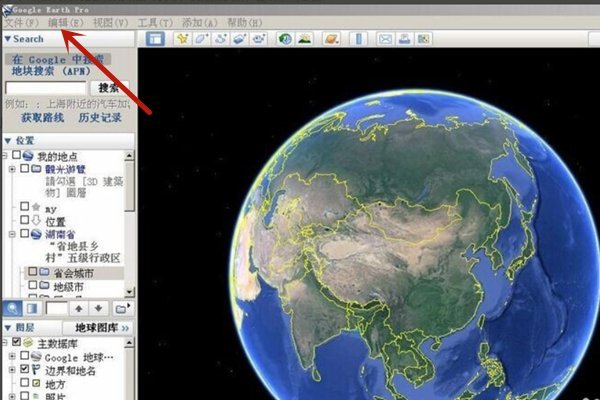Viewport: 600px width, 400px height.
Task: Click View in Google Maps icon
Action: pyautogui.click(x=423, y=39)
